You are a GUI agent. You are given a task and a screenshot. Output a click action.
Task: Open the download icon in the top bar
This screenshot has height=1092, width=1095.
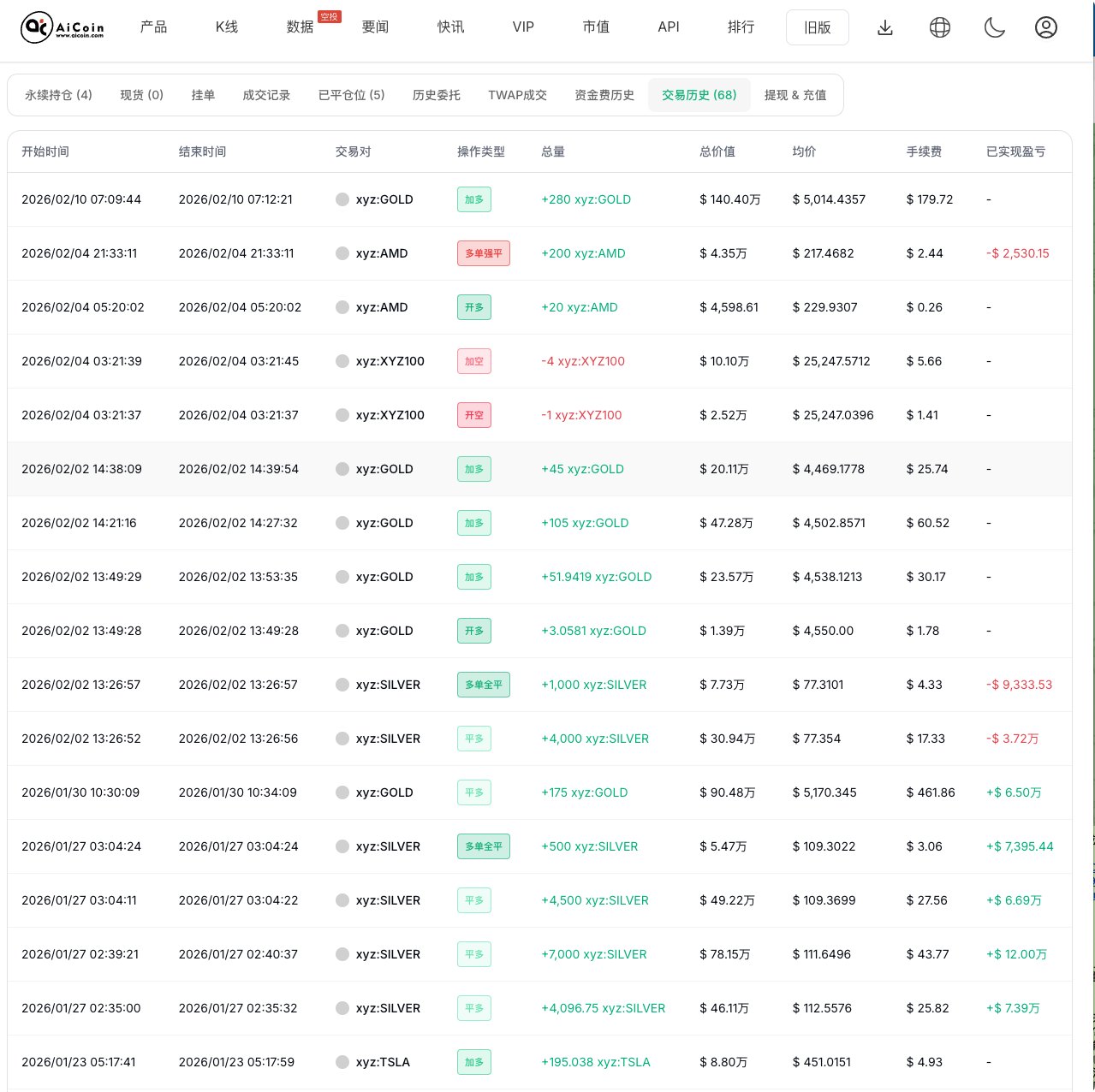click(x=884, y=27)
